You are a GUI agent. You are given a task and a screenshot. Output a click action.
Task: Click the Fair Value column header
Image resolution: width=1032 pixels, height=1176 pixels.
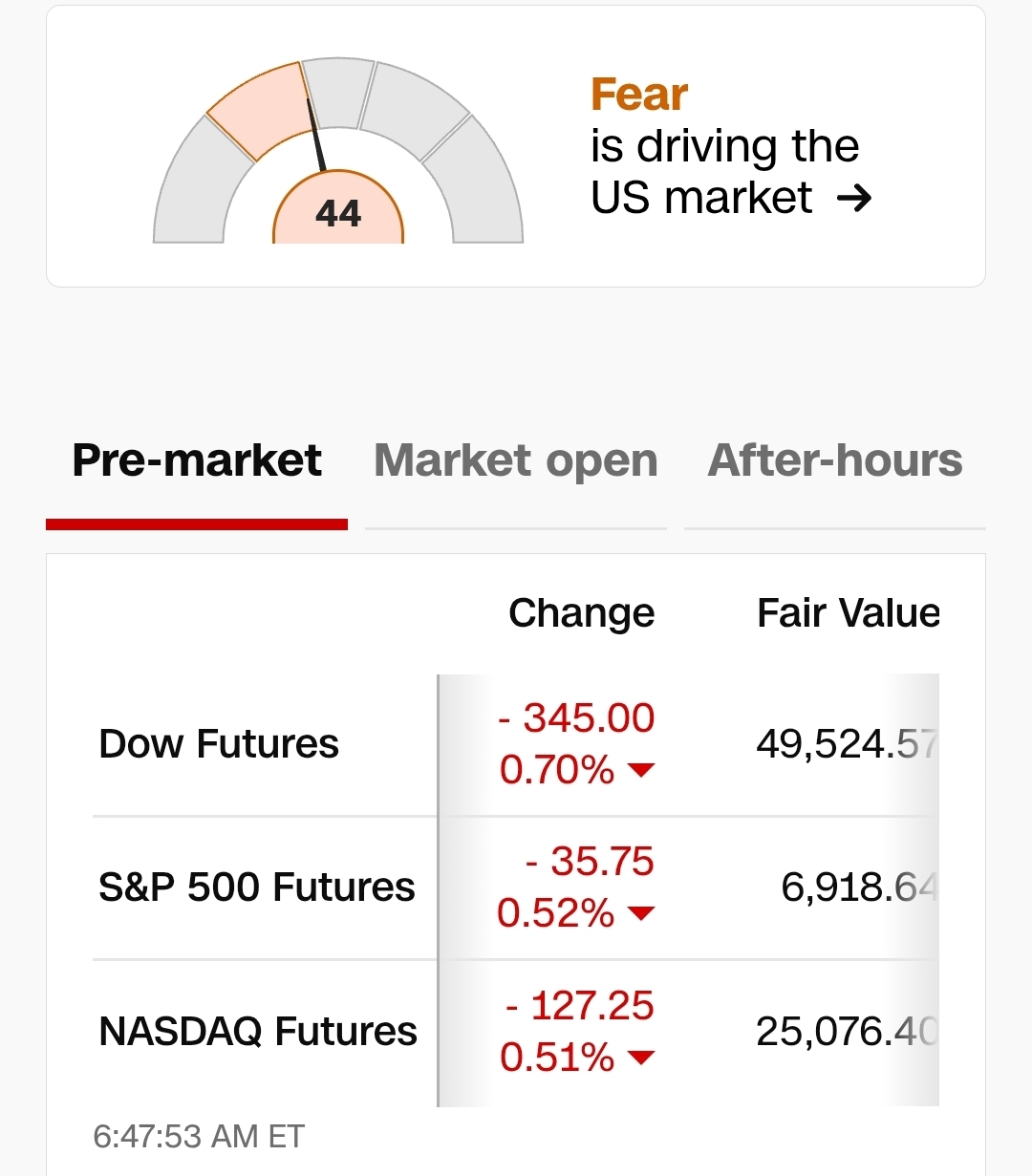(848, 613)
